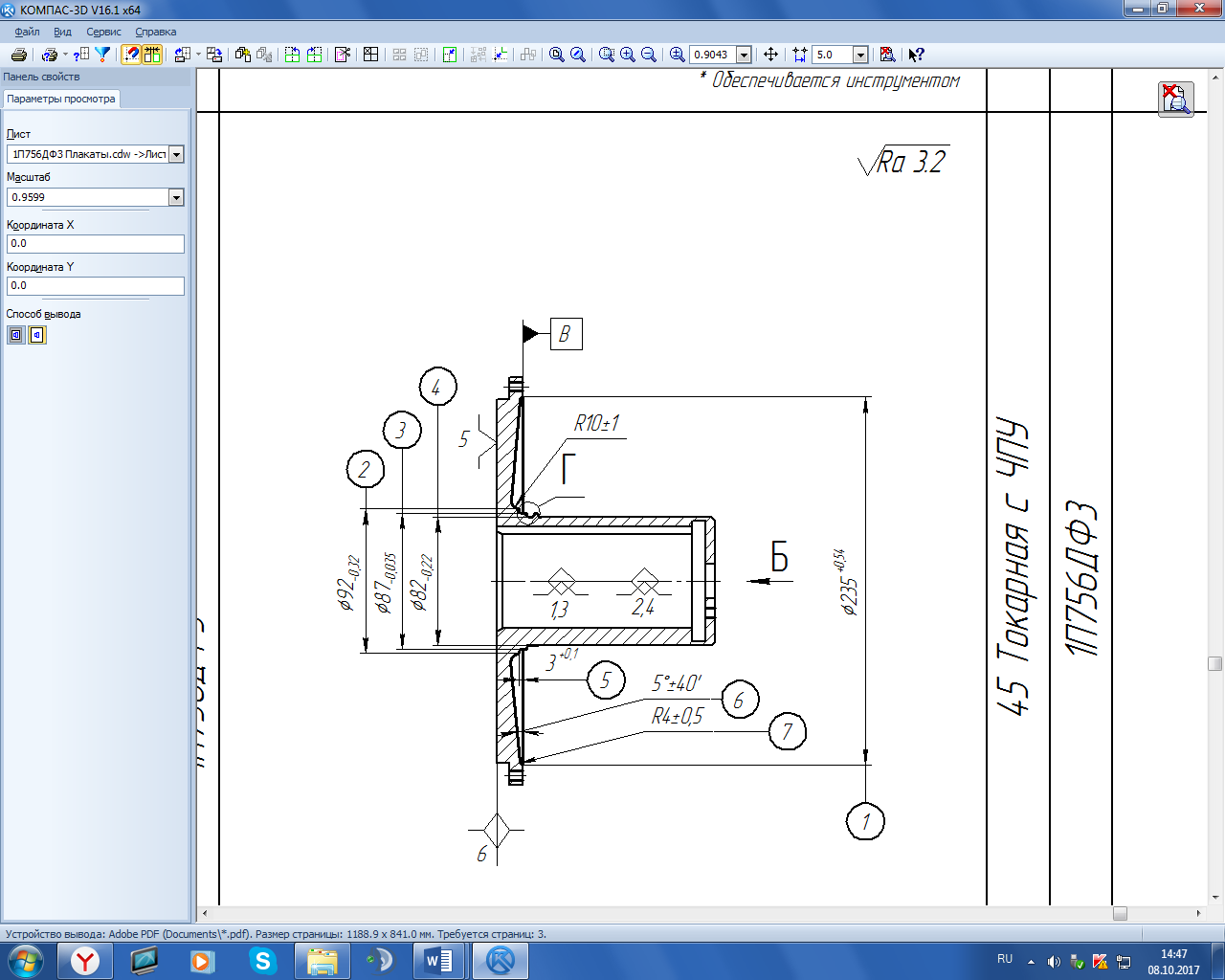1225x980 pixels.
Task: Click the printer dropdown arrow in toolbar
Action: (65, 55)
